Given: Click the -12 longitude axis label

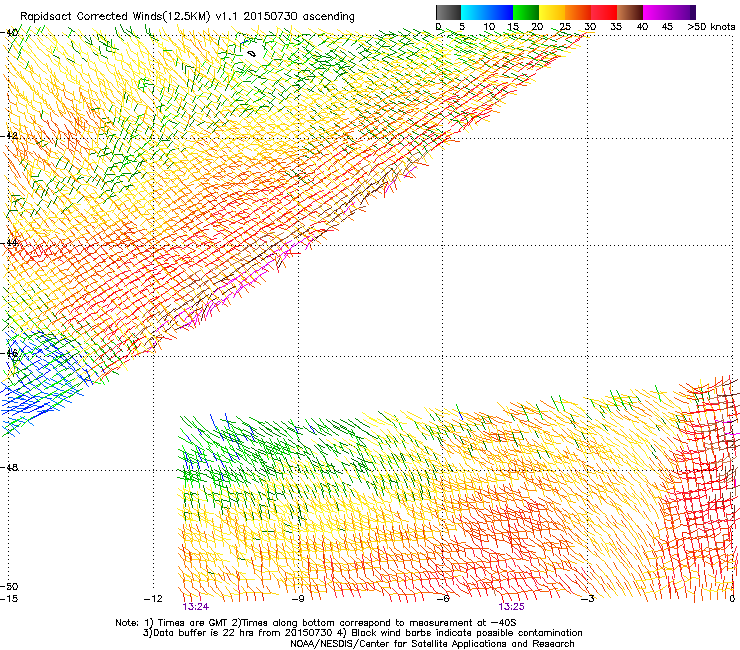Looking at the screenshot, I should tap(153, 599).
